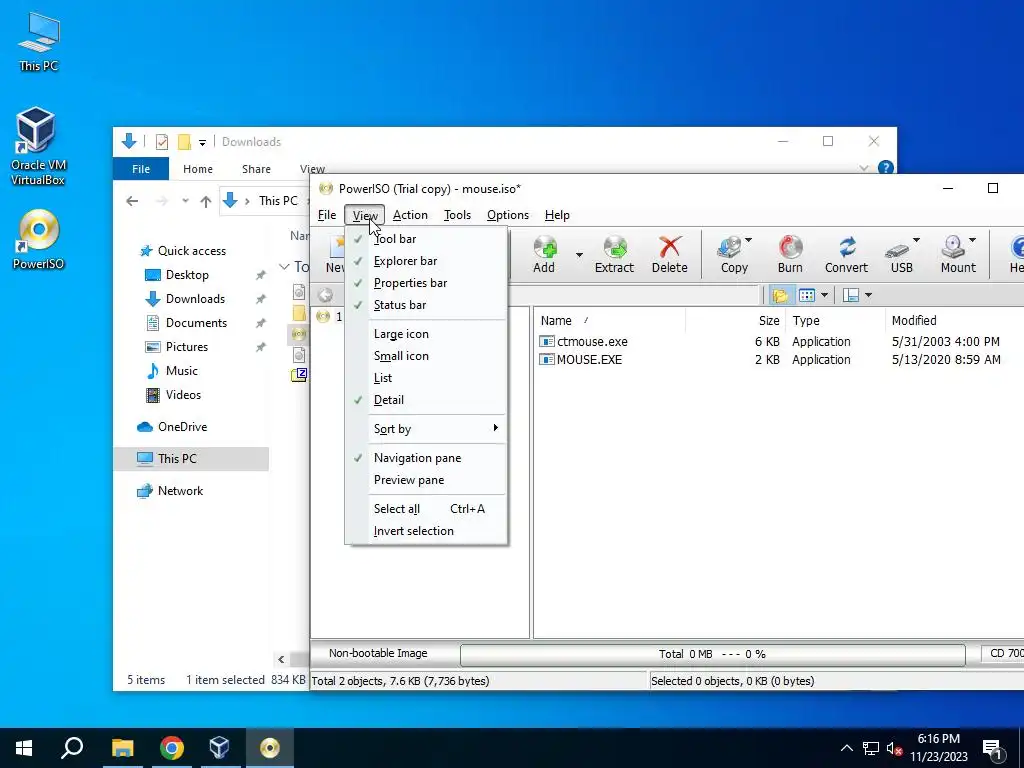Image resolution: width=1024 pixels, height=768 pixels.
Task: Click the Convert toolbar icon
Action: [x=846, y=255]
